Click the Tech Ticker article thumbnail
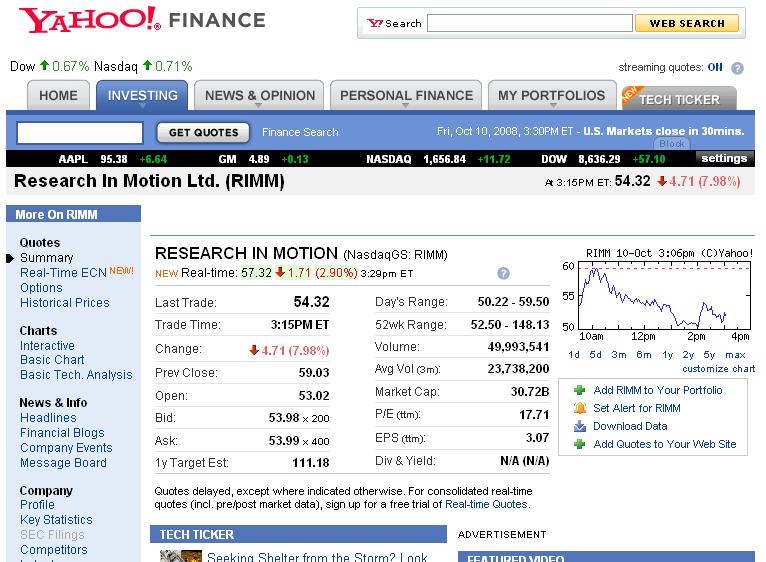766x562 pixels. [181, 556]
